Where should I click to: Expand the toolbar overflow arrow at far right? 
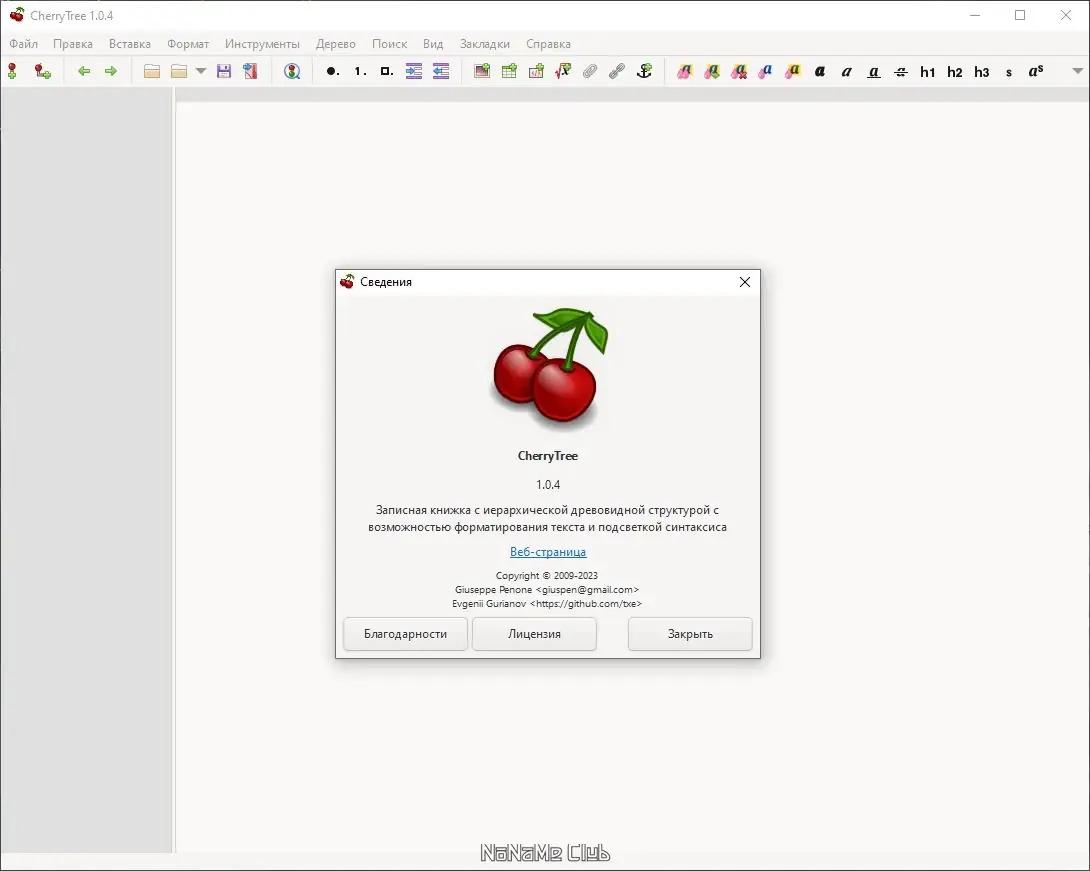(x=1077, y=71)
